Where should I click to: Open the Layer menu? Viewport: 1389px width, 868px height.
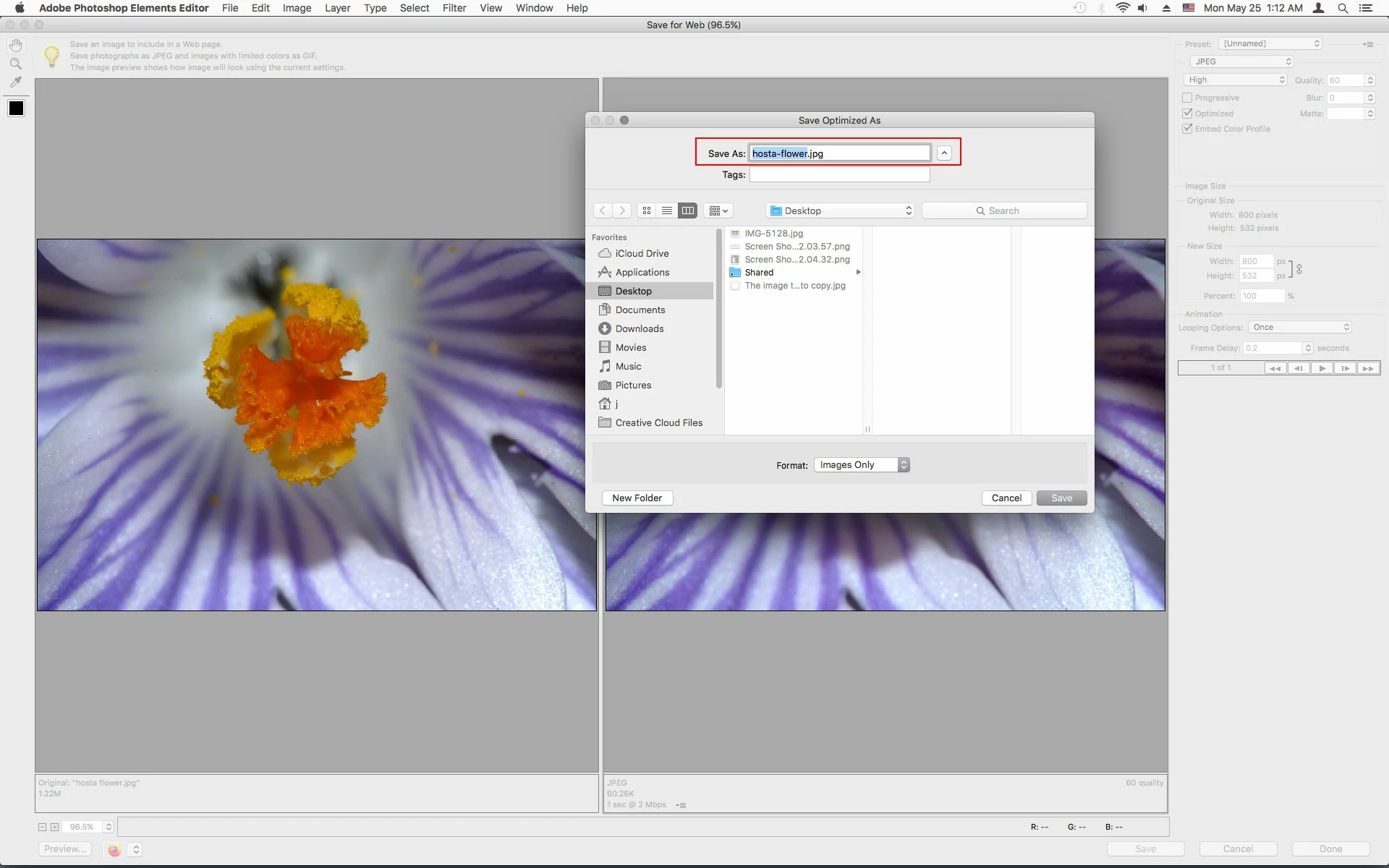[337, 8]
